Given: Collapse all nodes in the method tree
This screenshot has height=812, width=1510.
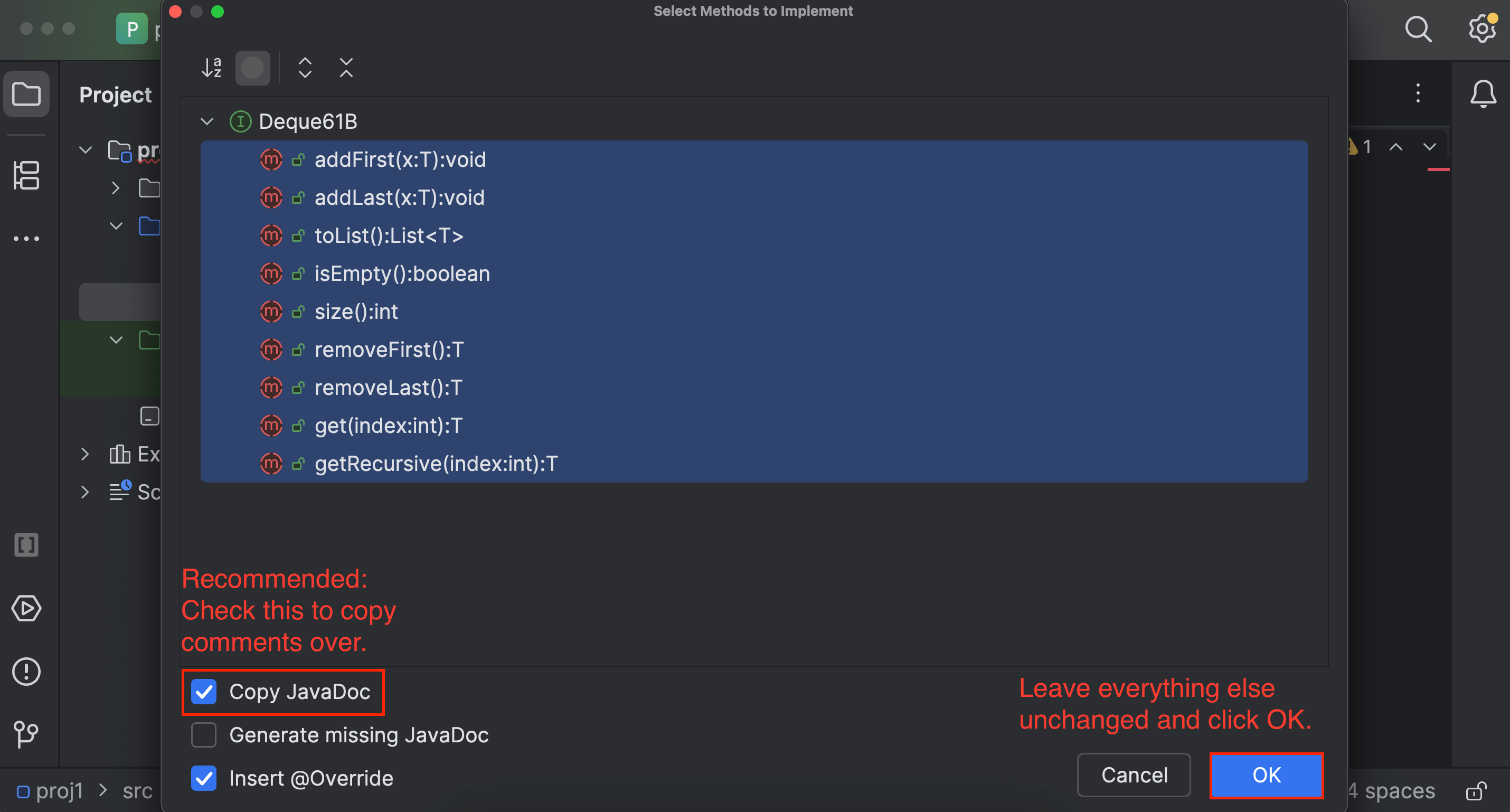Looking at the screenshot, I should coord(346,68).
